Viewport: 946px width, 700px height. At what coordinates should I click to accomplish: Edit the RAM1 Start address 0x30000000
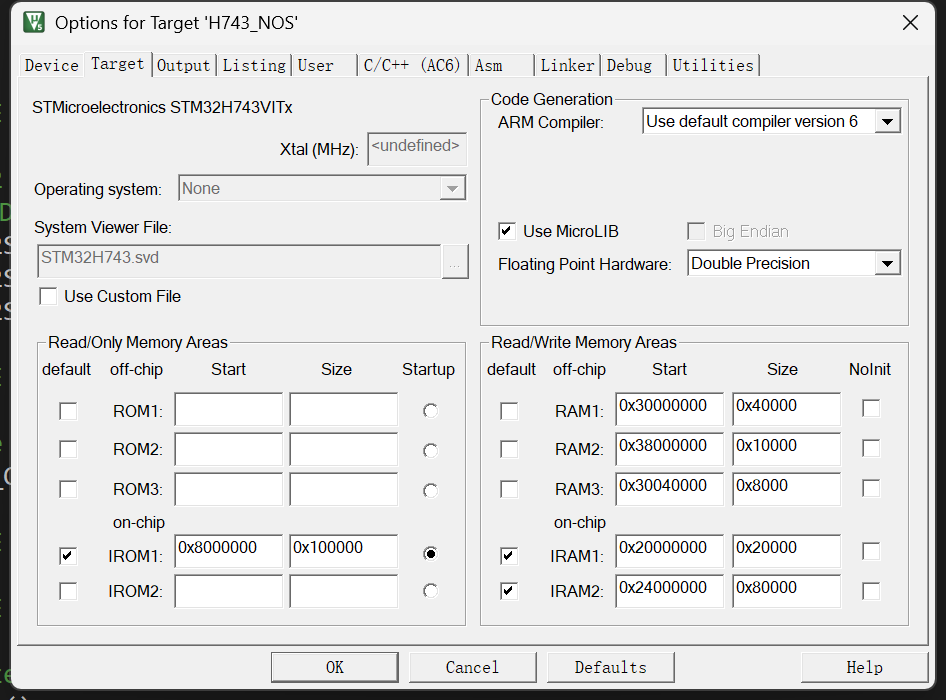click(670, 409)
